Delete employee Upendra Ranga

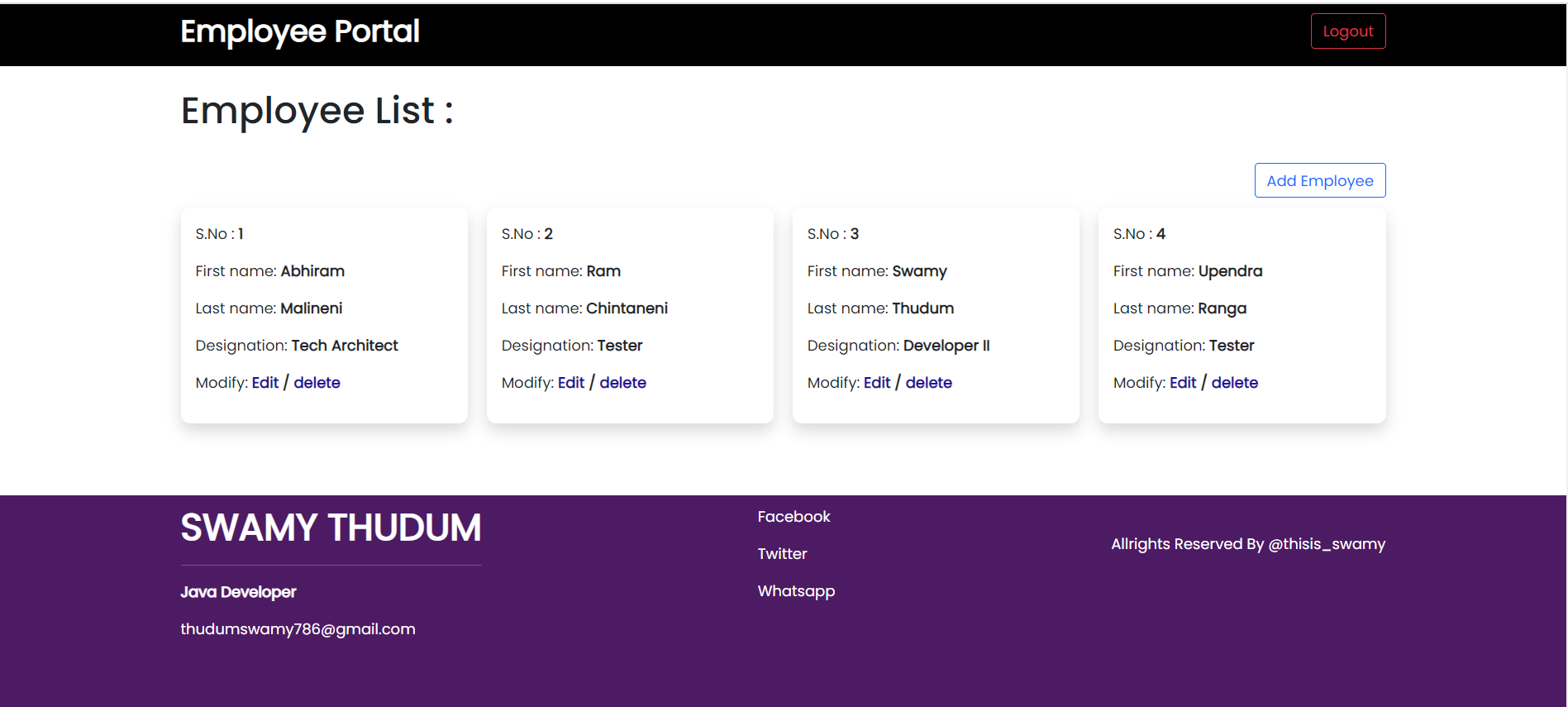(x=1234, y=383)
